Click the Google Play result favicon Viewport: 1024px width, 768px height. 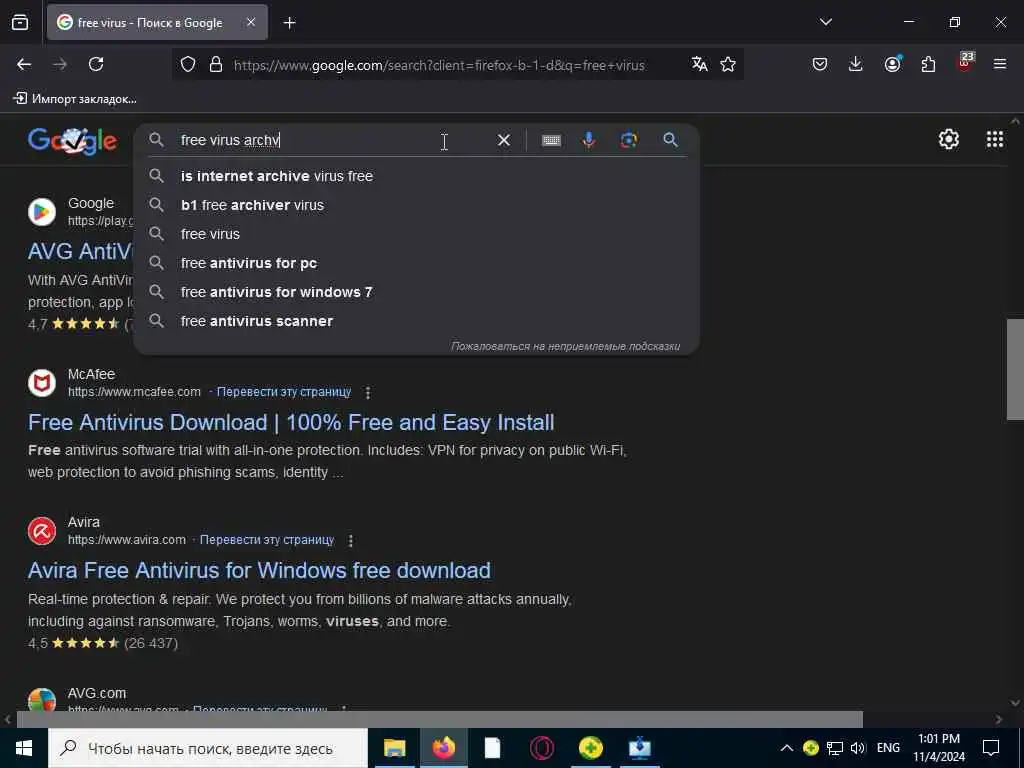(x=42, y=212)
